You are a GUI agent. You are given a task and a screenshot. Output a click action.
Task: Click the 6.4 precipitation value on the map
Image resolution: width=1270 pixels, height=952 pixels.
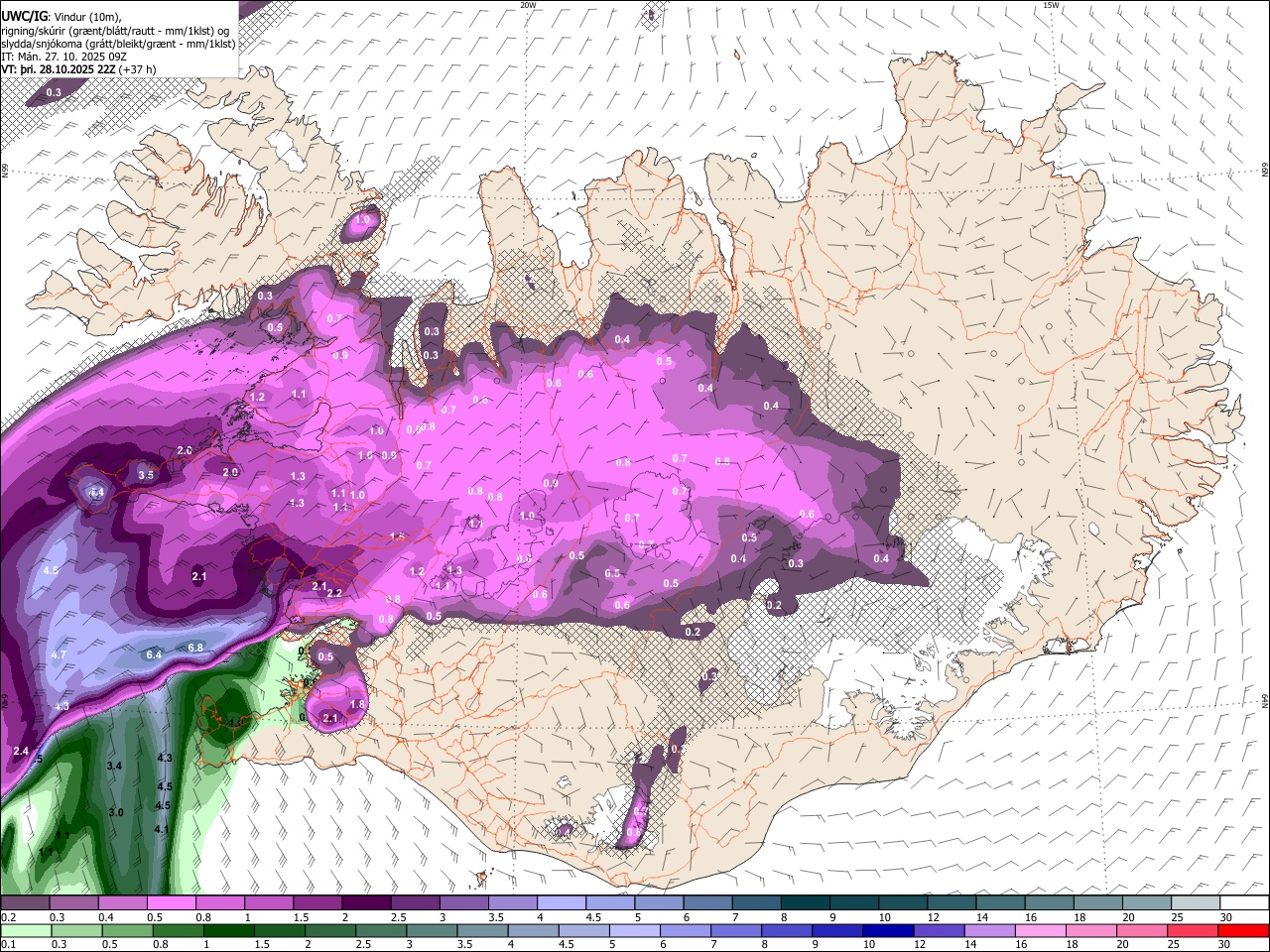tap(154, 654)
